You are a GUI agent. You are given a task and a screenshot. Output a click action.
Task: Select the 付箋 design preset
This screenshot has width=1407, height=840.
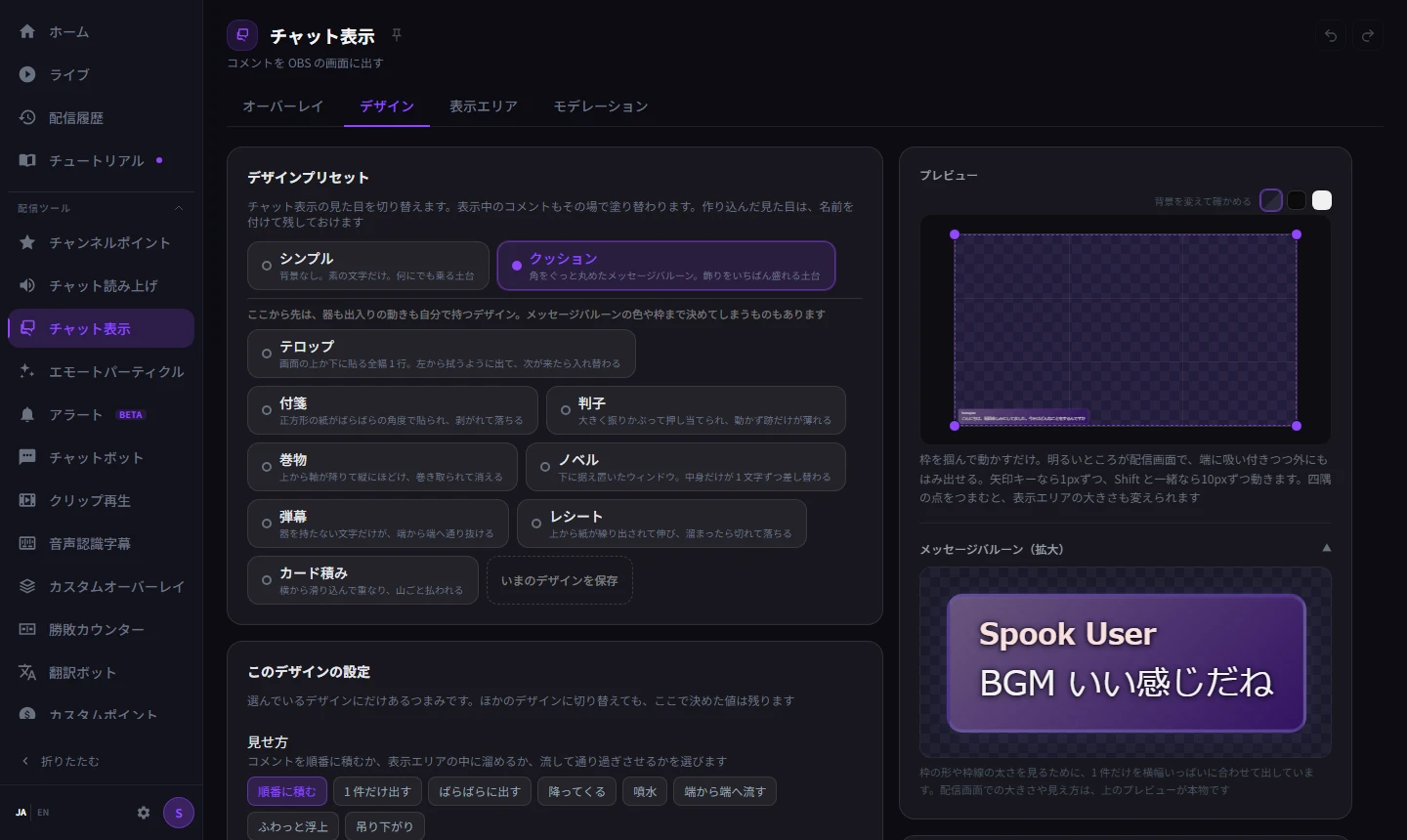click(x=393, y=410)
